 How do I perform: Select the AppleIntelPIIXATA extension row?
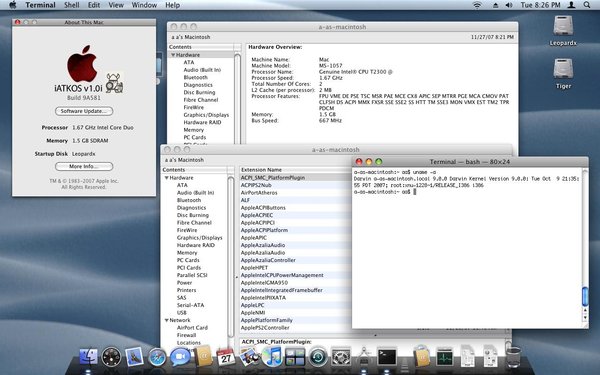click(x=295, y=298)
